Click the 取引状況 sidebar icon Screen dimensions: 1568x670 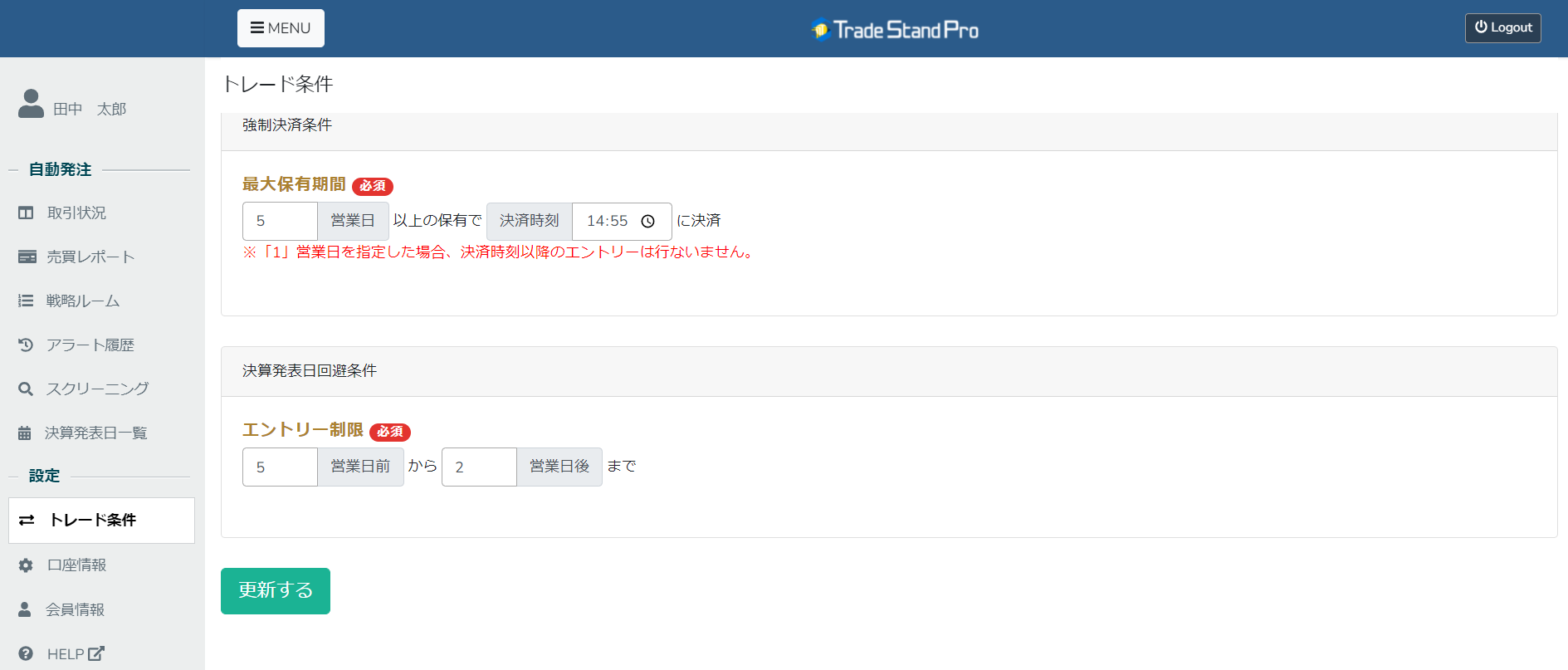26,213
